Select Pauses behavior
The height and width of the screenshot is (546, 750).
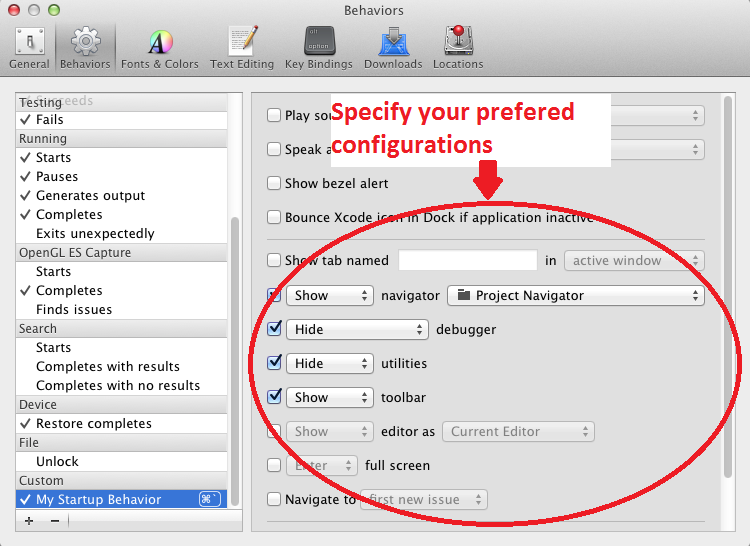click(x=121, y=176)
